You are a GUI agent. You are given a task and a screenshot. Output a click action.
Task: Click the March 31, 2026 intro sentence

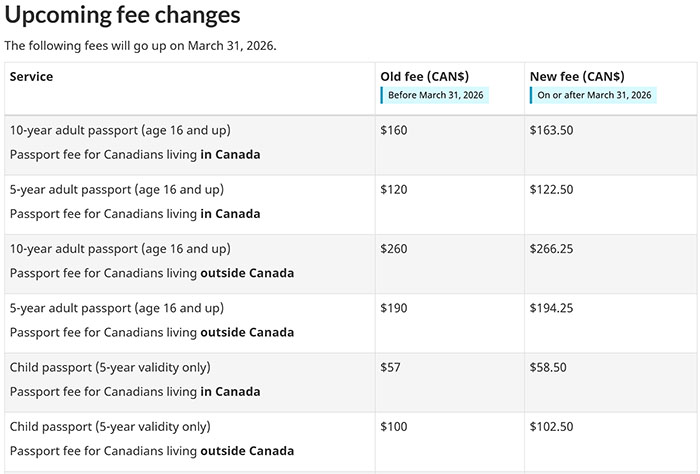[x=140, y=46]
